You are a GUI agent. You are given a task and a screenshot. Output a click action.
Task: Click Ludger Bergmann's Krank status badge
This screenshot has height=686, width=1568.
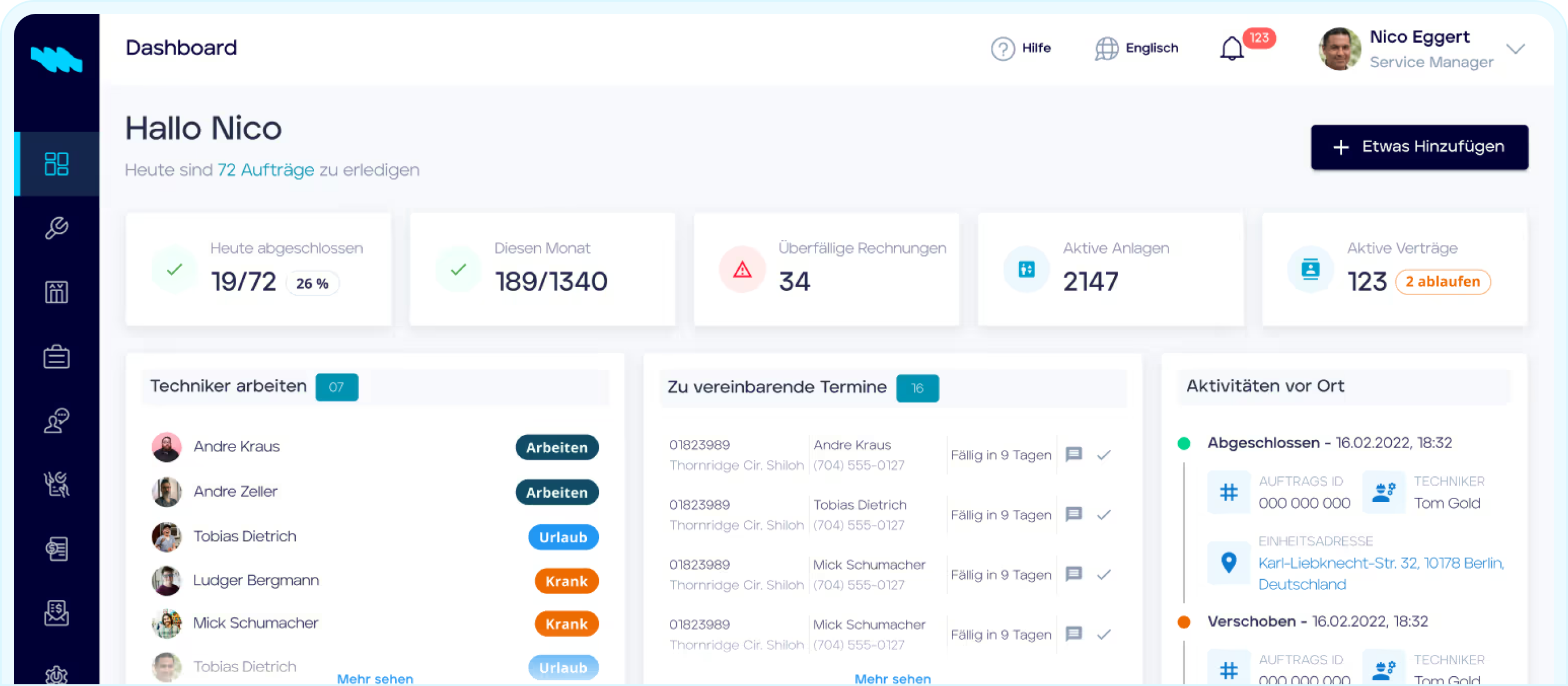tap(566, 581)
